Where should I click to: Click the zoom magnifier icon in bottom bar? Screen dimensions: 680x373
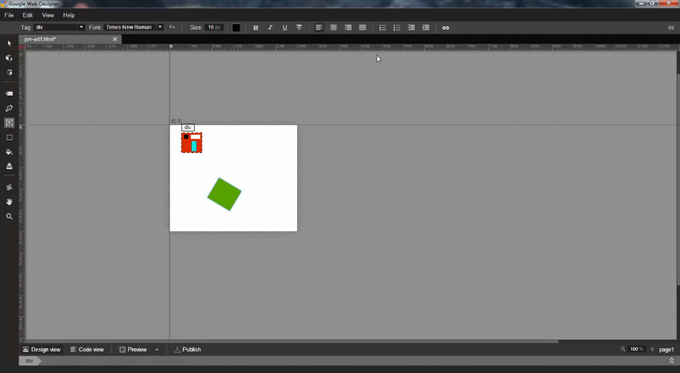tap(623, 349)
